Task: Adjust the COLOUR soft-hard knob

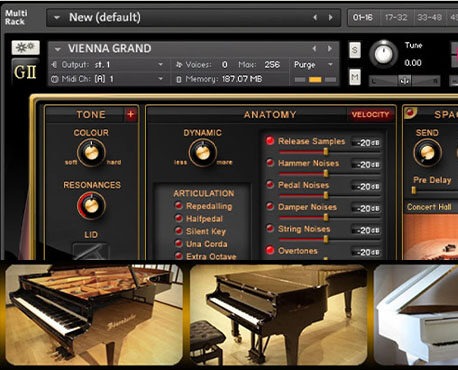Action: (91, 152)
